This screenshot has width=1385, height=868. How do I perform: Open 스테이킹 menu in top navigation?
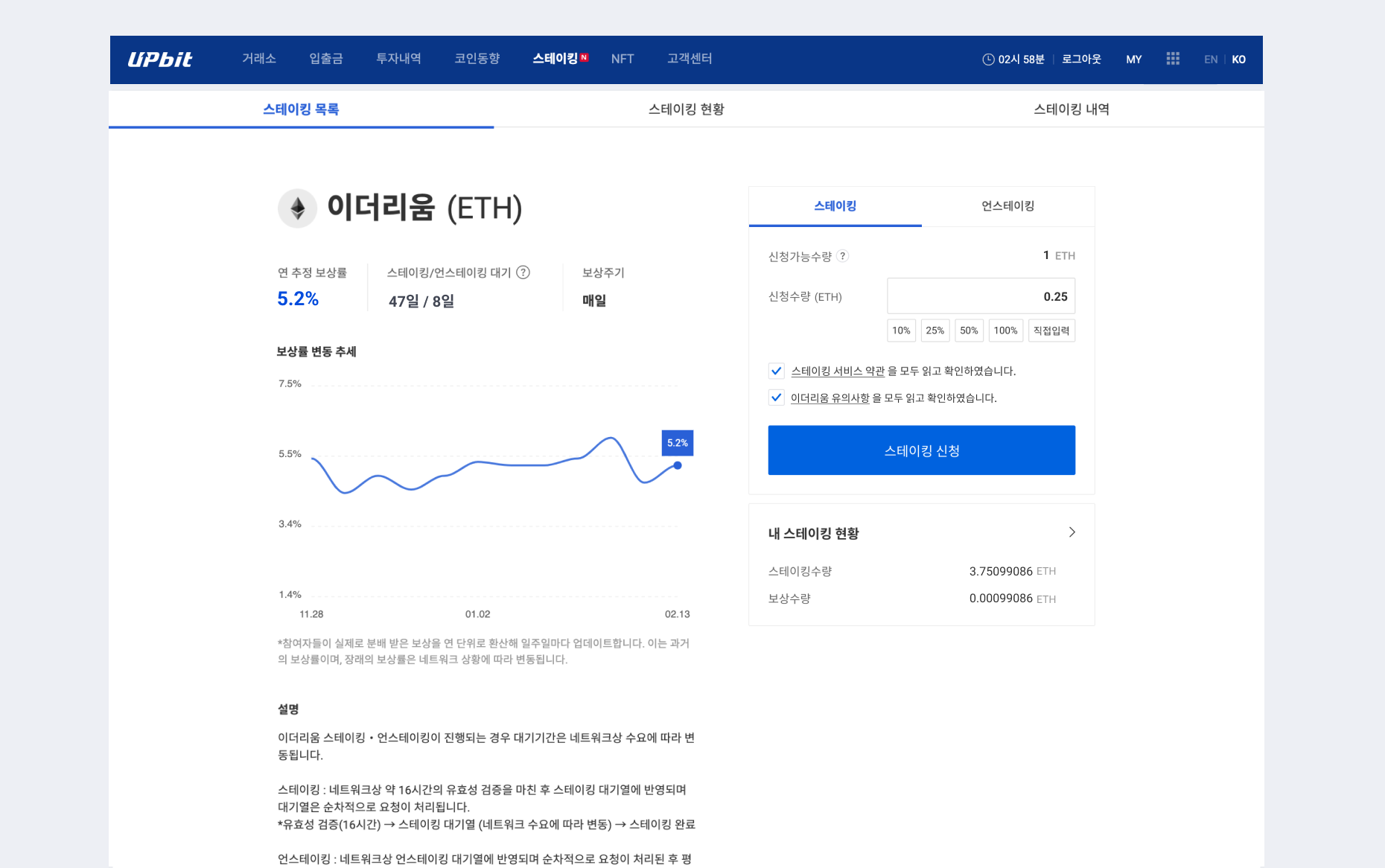pyautogui.click(x=555, y=59)
